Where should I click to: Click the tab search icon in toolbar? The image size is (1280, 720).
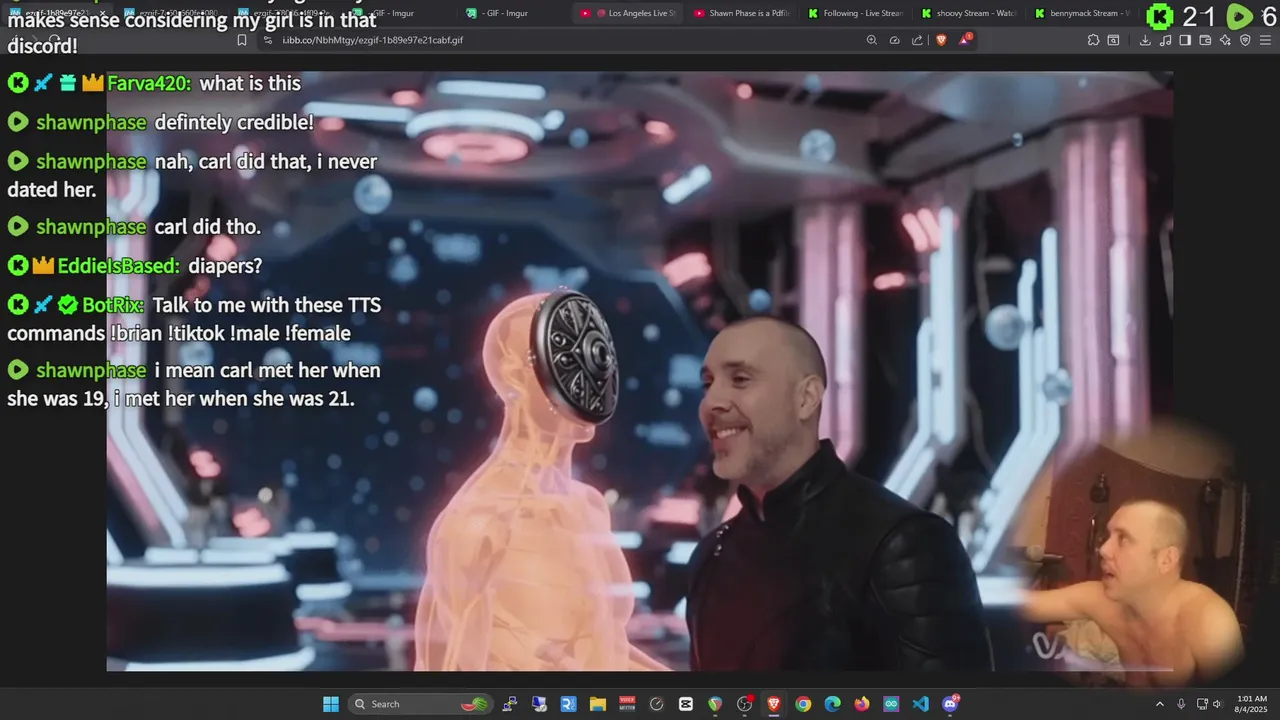coord(1113,40)
